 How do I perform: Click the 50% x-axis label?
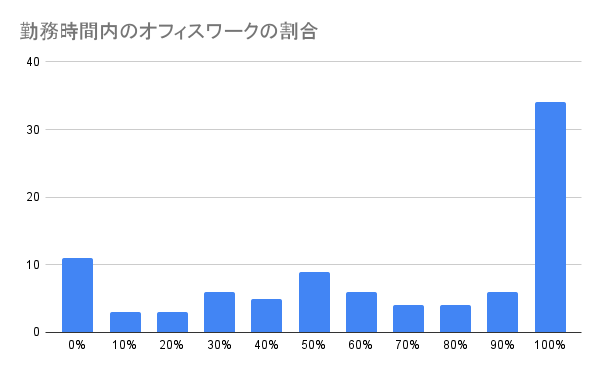click(313, 345)
